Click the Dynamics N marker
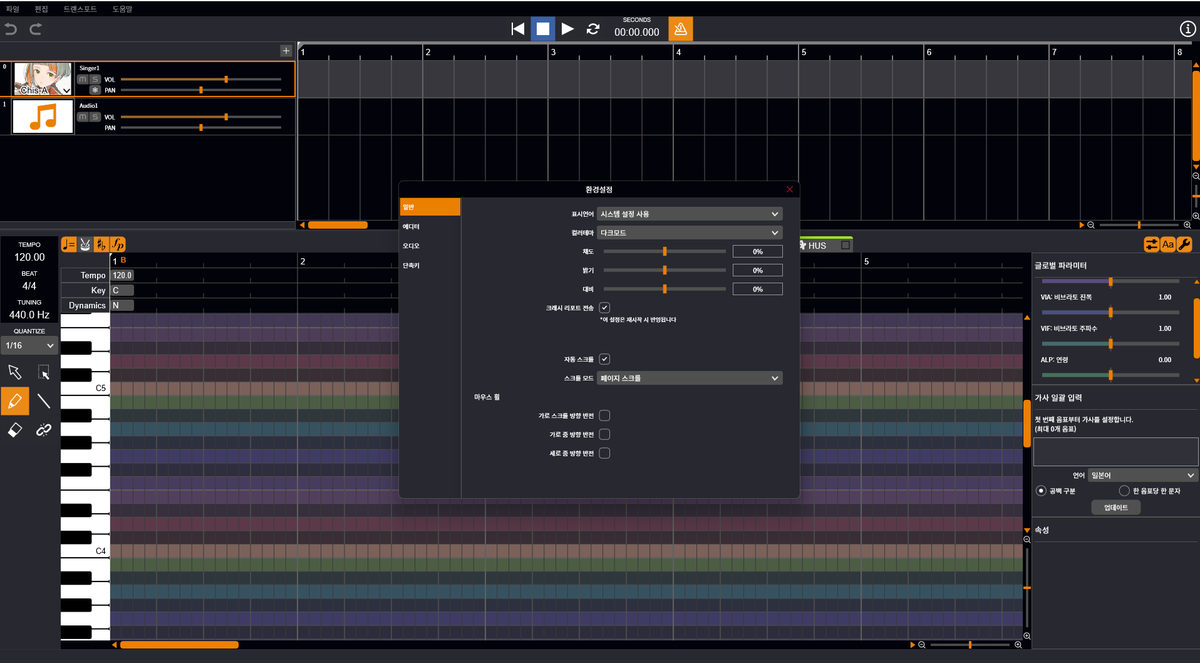Viewport: 1200px width, 663px height. [122, 305]
